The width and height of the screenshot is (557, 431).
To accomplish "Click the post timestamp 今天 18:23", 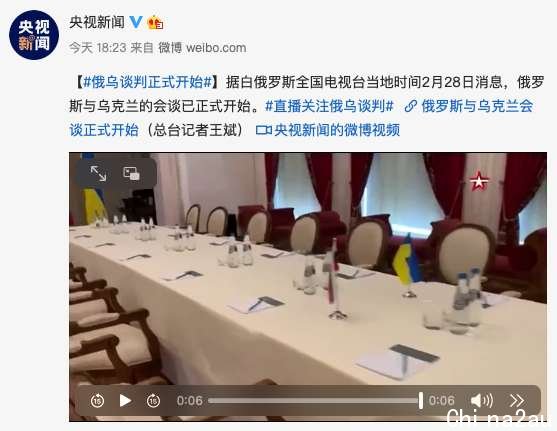I will tap(98, 48).
